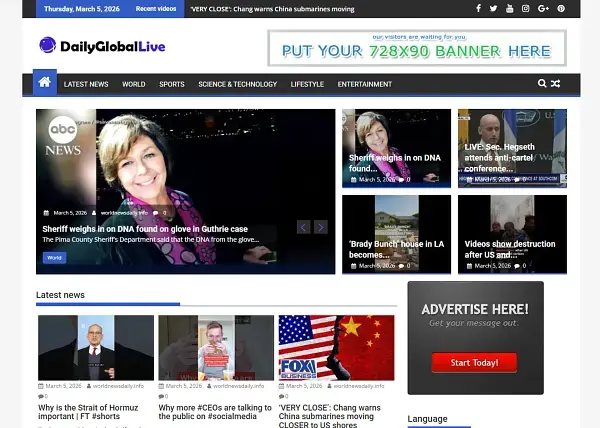Click the random post shuffle icon
The width and height of the screenshot is (600, 428).
(556, 84)
